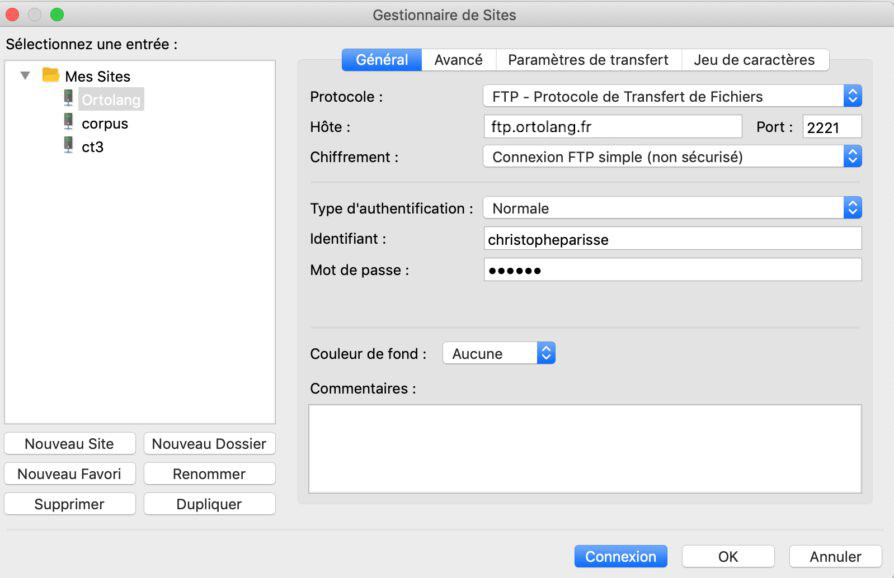
Task: Close the Gestionnaire de Sites window
Action: point(12,14)
